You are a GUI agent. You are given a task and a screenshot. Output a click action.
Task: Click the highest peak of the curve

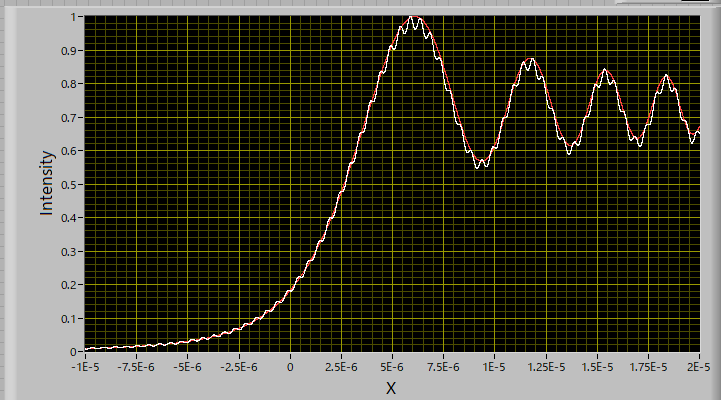[x=413, y=18]
